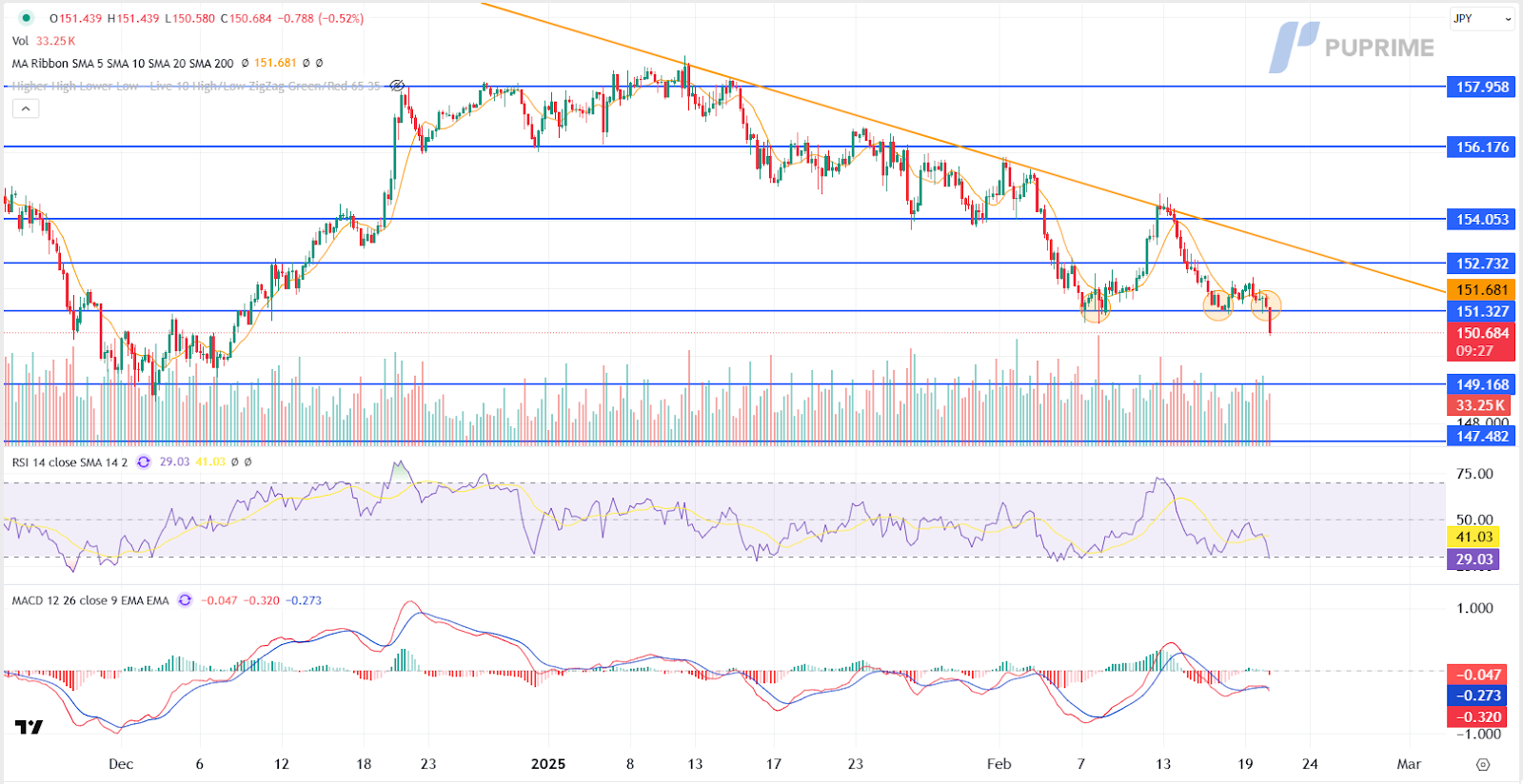The height and width of the screenshot is (784, 1523).
Task: Click the 50.00 RSI scale value
Action: tap(1474, 519)
